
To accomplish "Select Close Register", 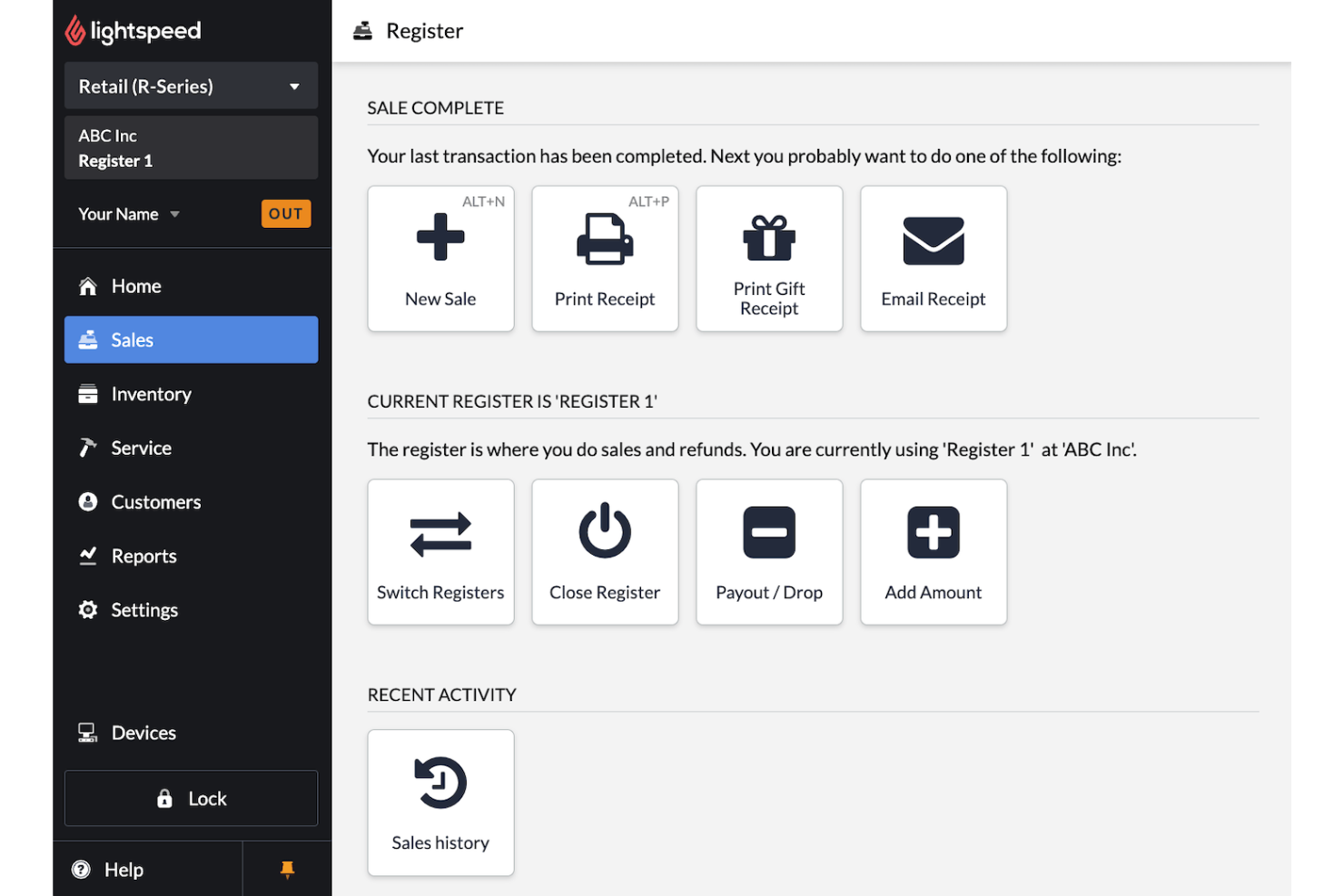I will coord(605,552).
